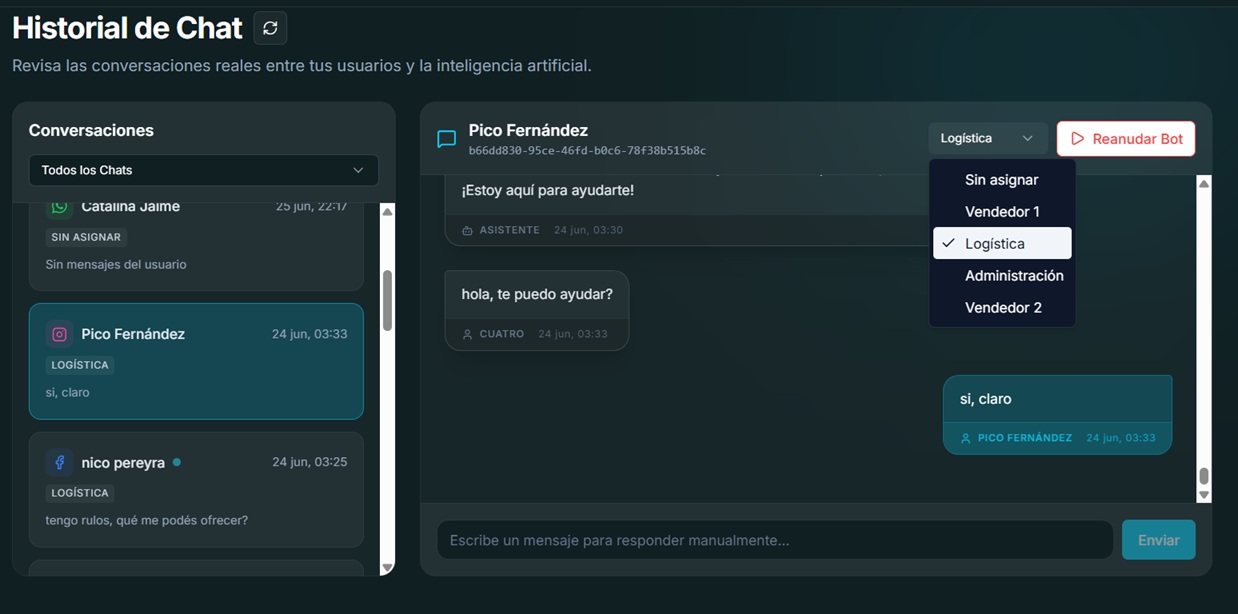This screenshot has height=614, width=1238.
Task: Open the Todos los Chats filter dropdown
Action: pyautogui.click(x=204, y=170)
